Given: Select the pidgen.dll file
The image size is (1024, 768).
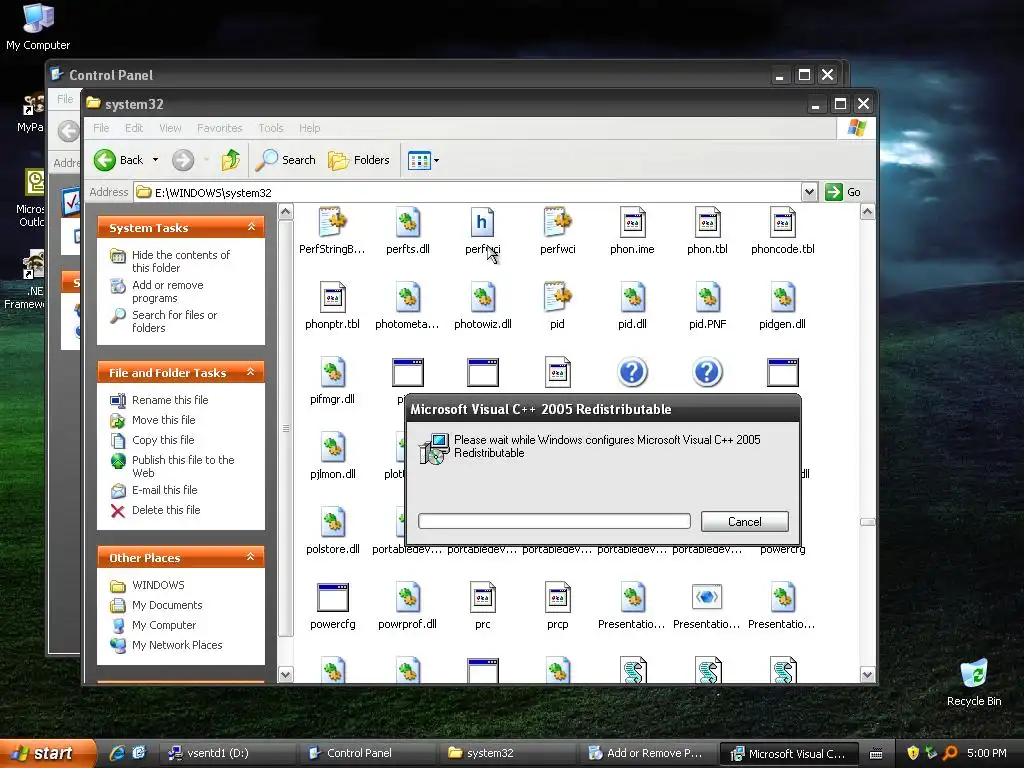Looking at the screenshot, I should coord(782,305).
